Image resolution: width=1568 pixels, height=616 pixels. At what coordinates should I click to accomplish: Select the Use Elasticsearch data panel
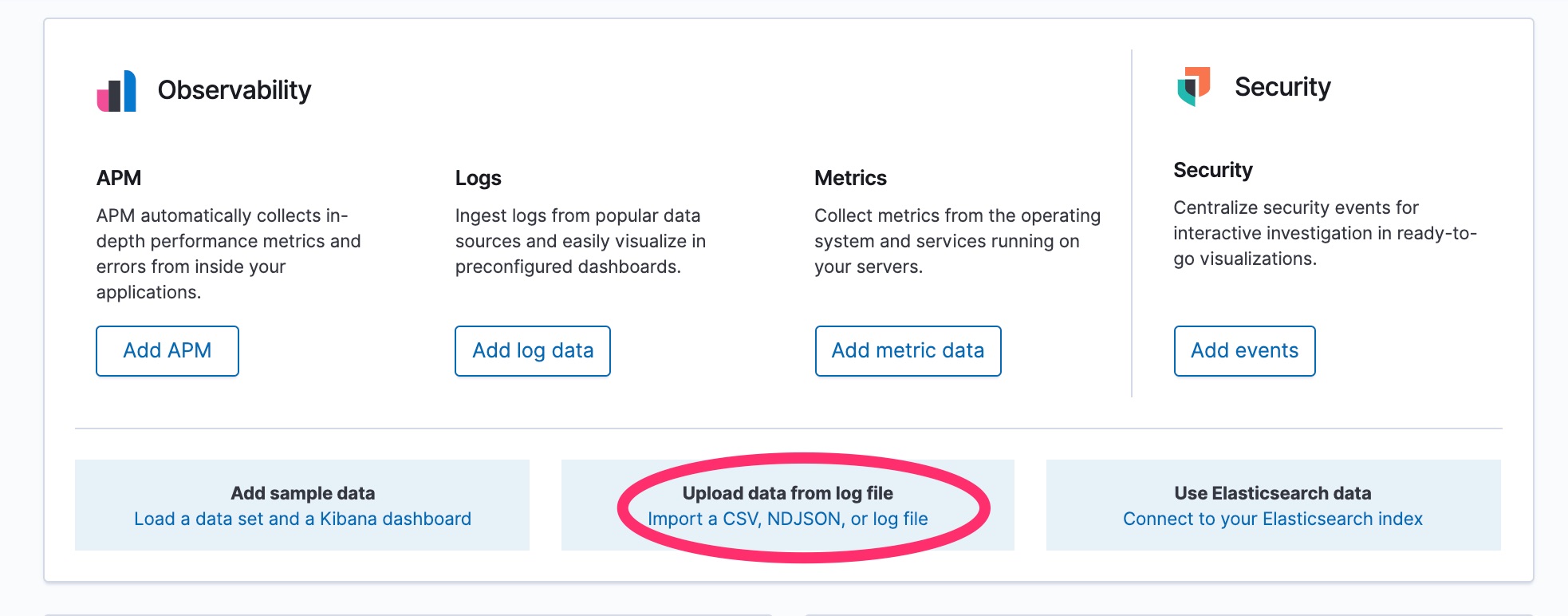pyautogui.click(x=1272, y=504)
